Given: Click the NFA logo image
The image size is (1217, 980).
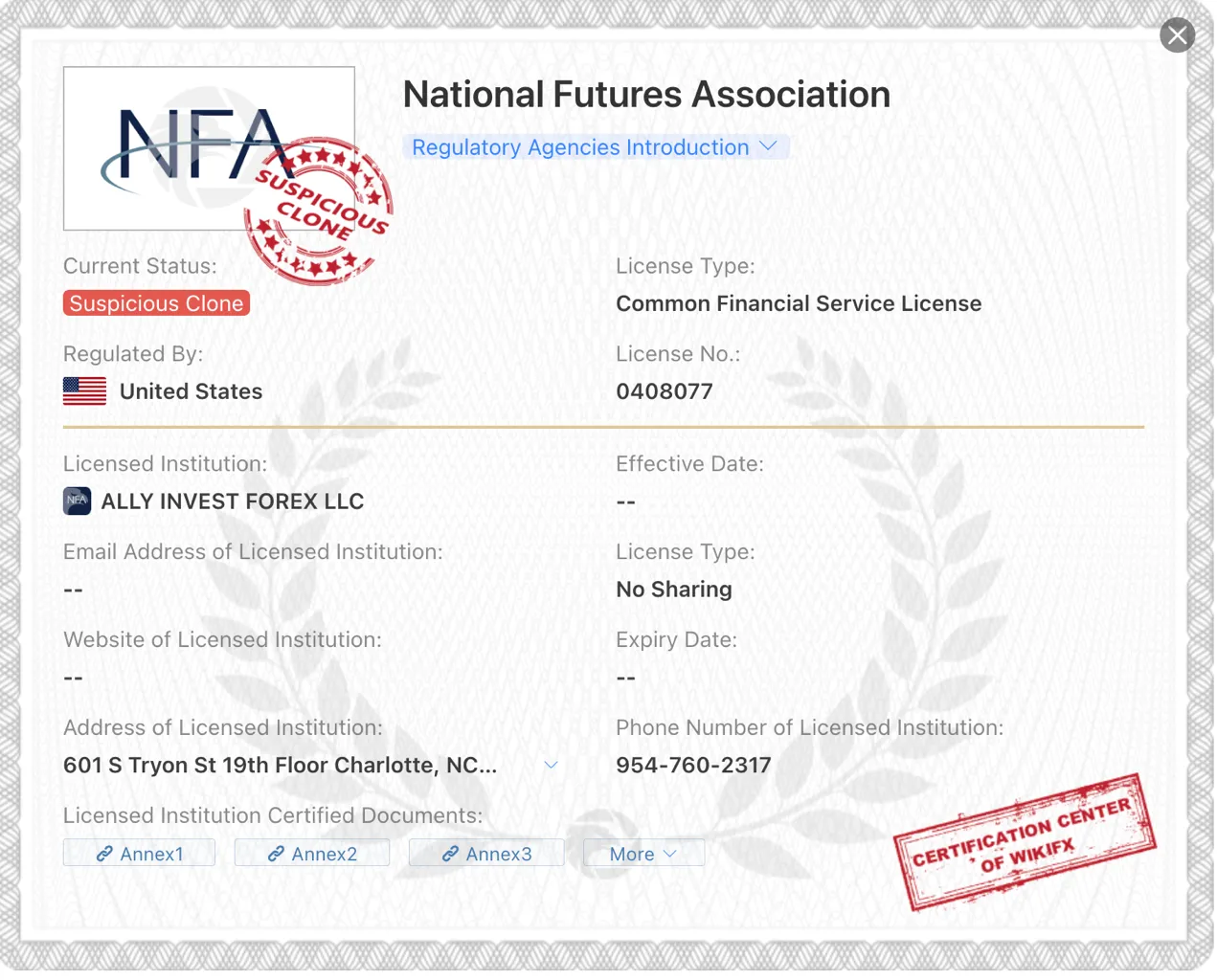Looking at the screenshot, I should [209, 148].
